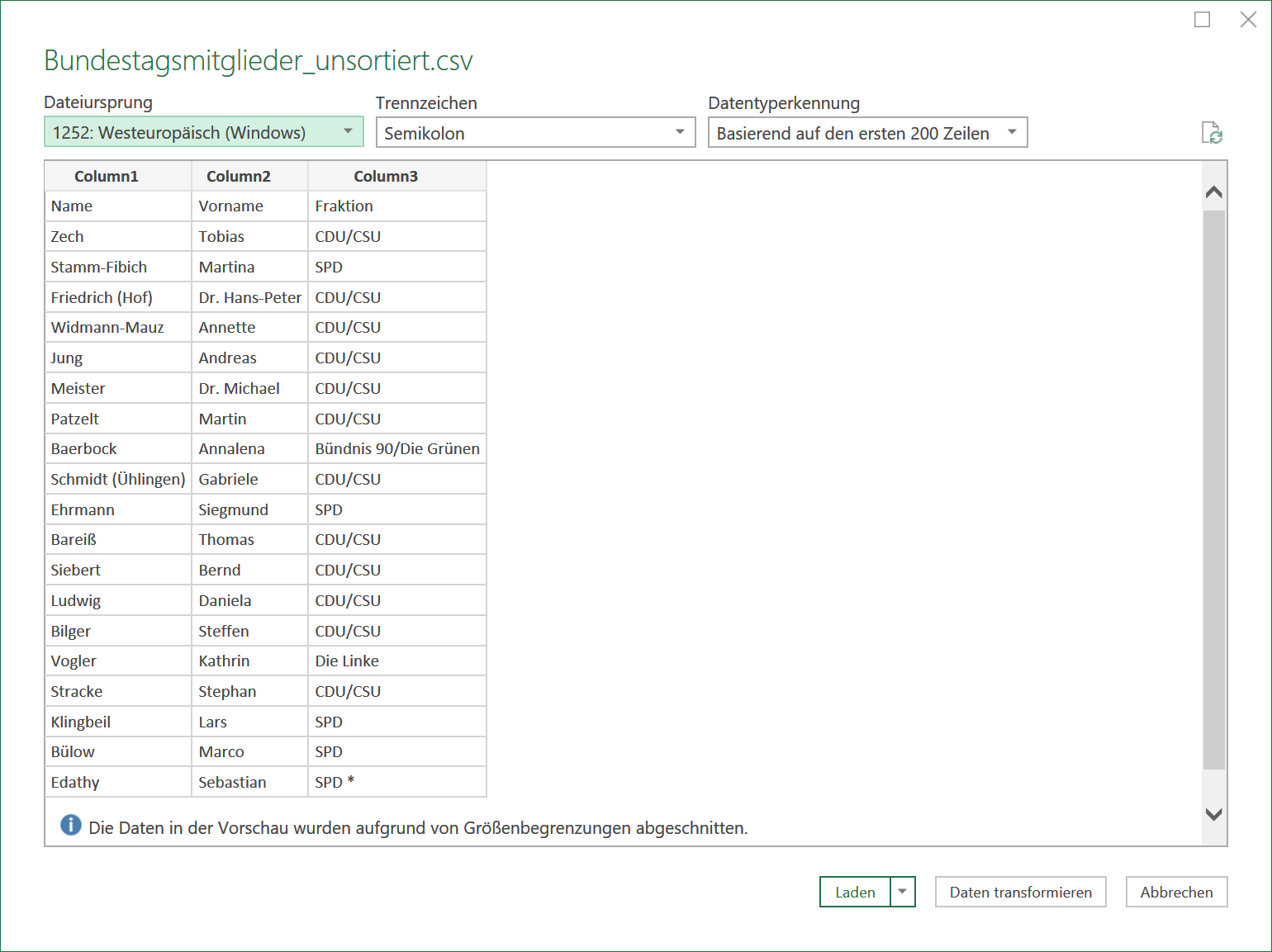
Task: Close the import dialog window
Action: pyautogui.click(x=1248, y=19)
